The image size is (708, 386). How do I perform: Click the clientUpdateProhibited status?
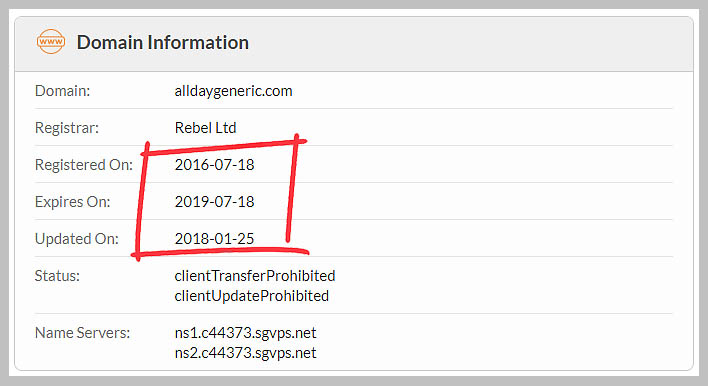coord(252,296)
